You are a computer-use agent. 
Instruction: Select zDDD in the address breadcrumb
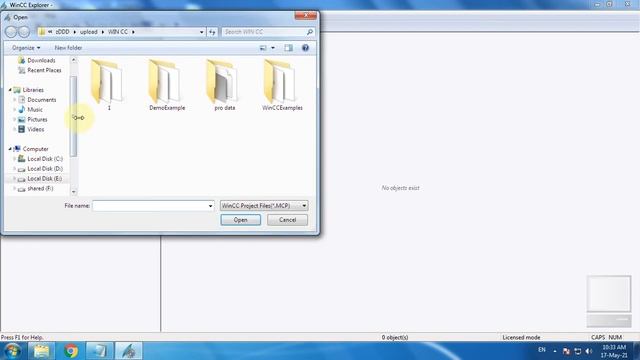point(62,32)
